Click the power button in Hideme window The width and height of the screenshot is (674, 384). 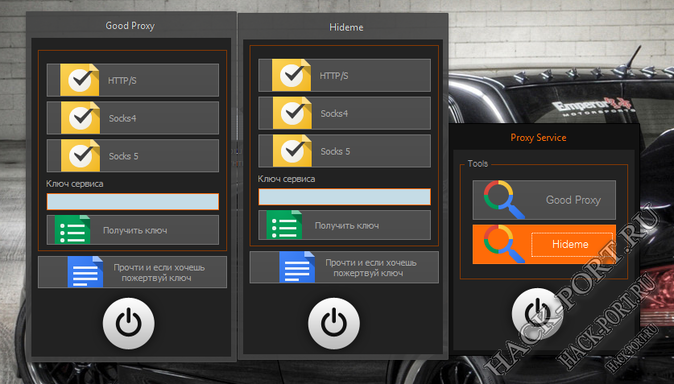[x=334, y=323]
